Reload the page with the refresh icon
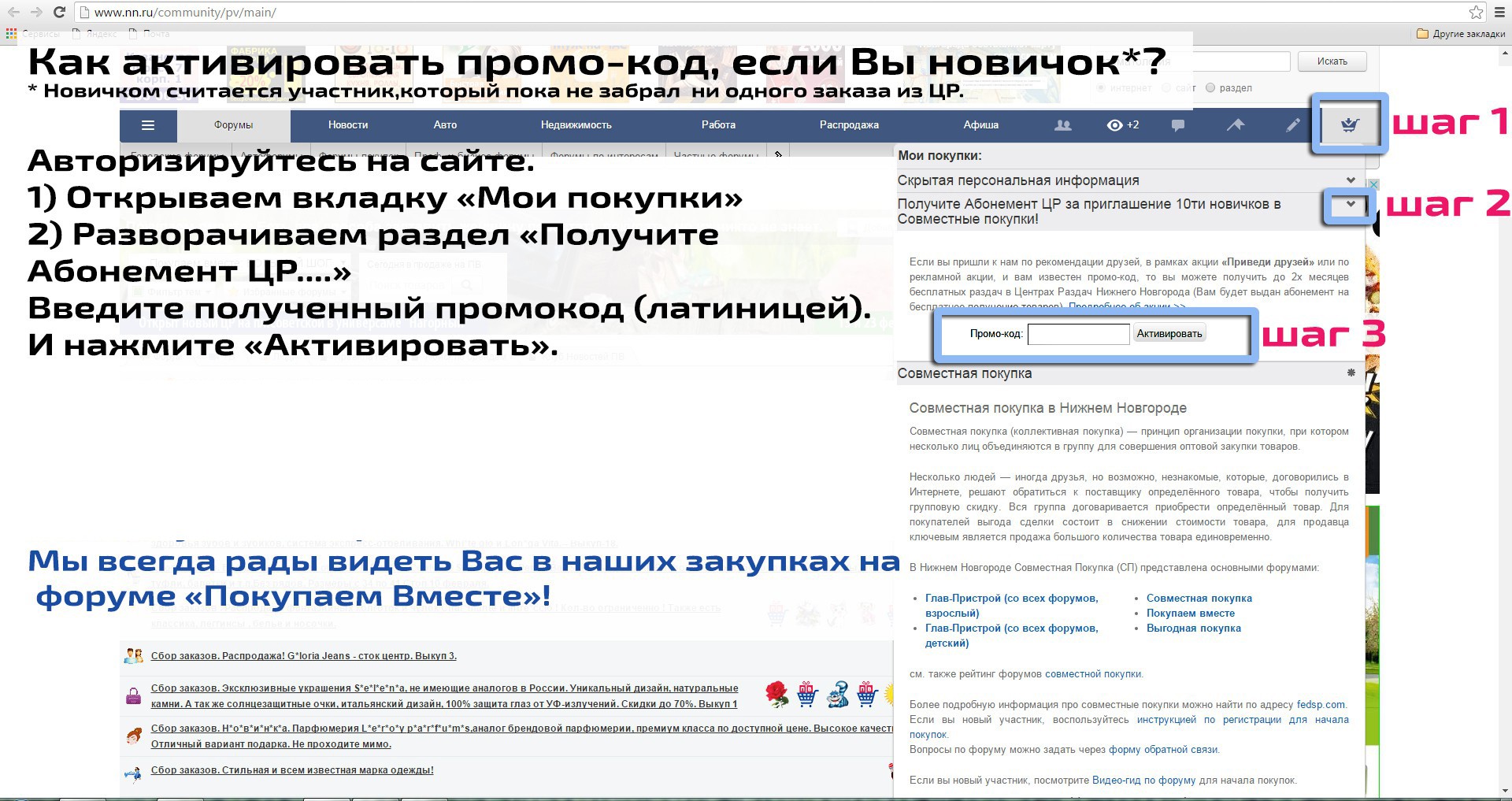1512x801 pixels. click(x=59, y=13)
